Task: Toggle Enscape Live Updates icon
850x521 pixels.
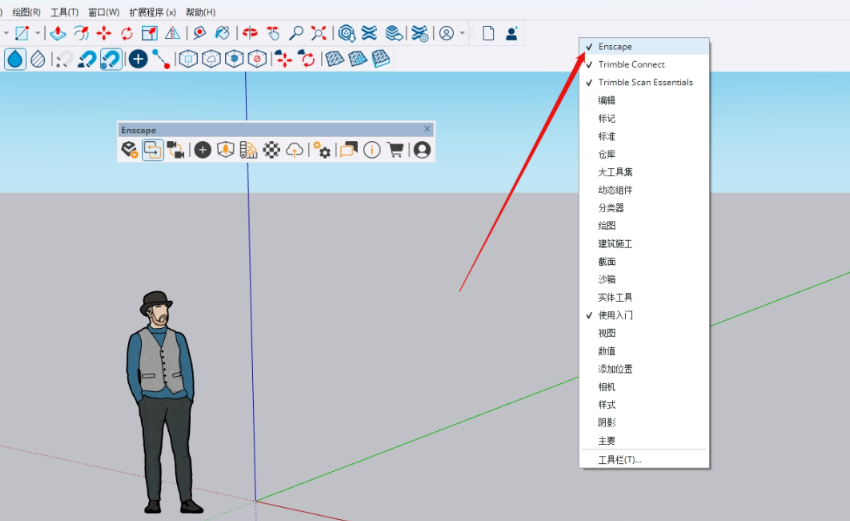Action: (x=153, y=150)
